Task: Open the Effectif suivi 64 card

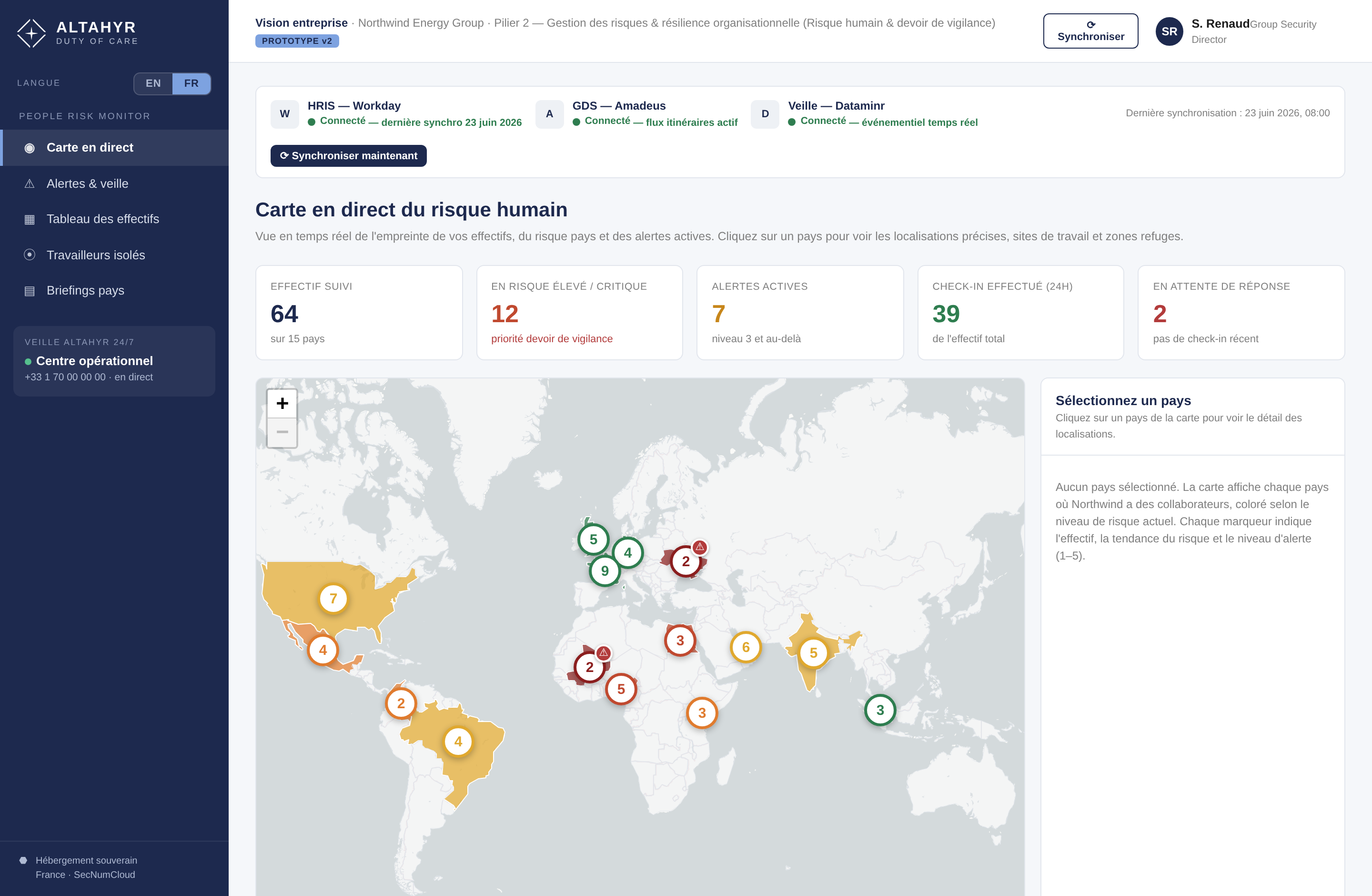Action: coord(359,313)
